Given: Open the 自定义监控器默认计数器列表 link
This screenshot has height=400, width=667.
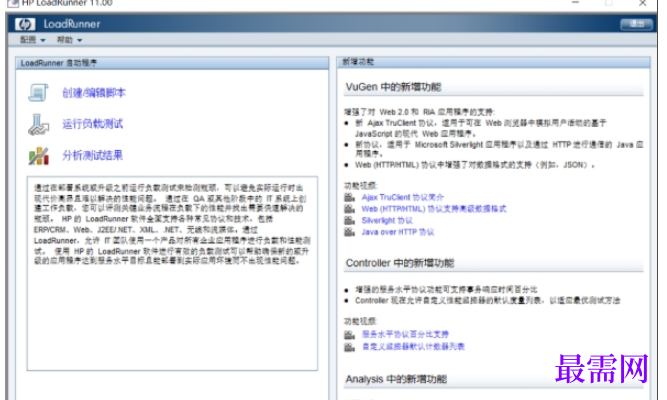Looking at the screenshot, I should tap(413, 347).
